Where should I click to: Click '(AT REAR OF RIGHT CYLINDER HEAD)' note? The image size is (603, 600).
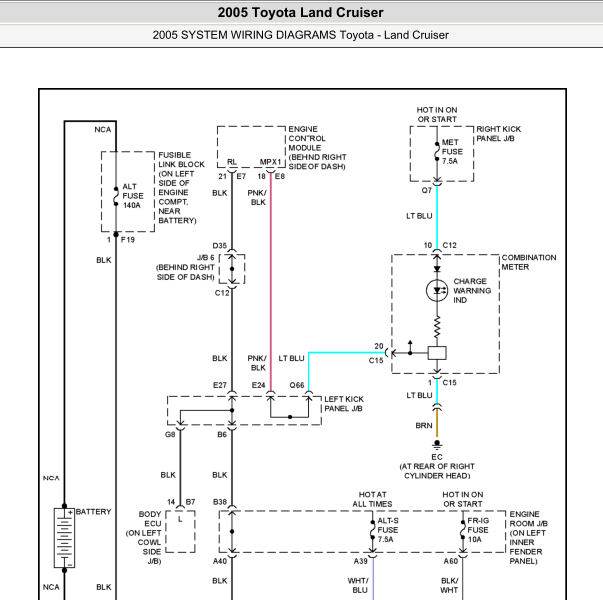click(437, 471)
